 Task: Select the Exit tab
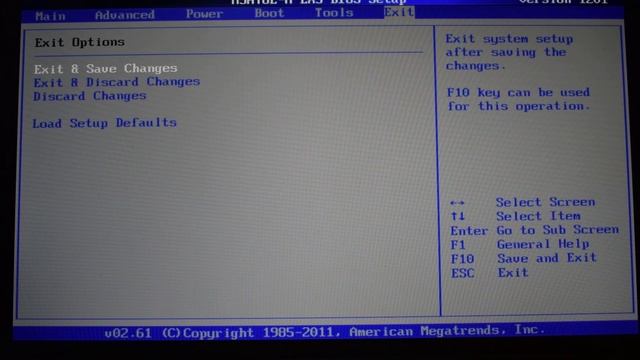tap(399, 12)
